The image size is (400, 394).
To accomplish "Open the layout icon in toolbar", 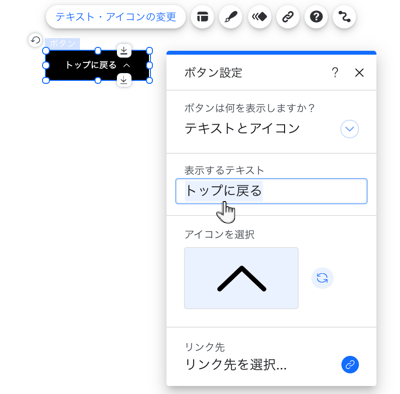I will click(202, 17).
